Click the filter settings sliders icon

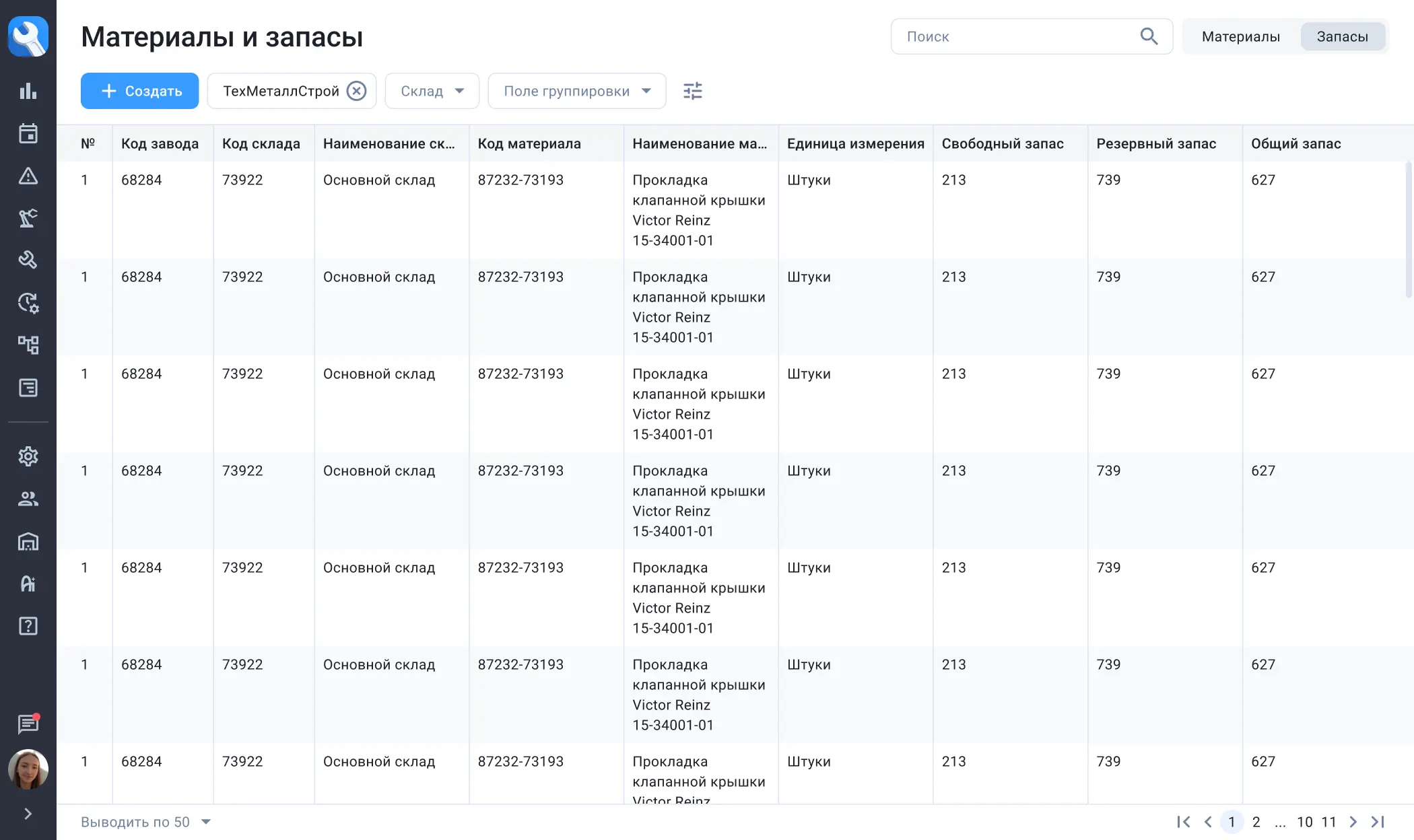point(692,91)
